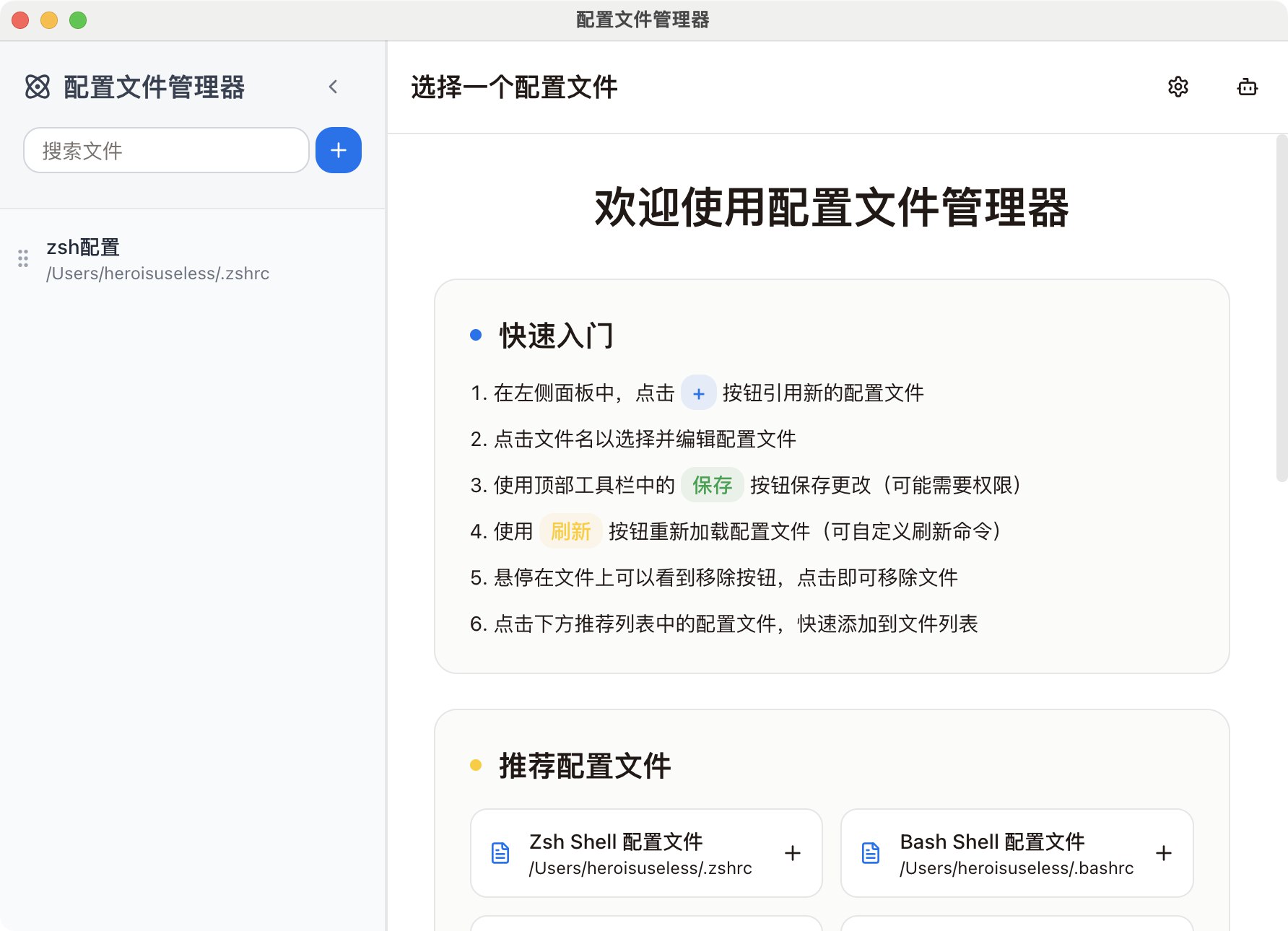Click the blue add file plus button
Screen dimensions: 1288x931
click(339, 150)
